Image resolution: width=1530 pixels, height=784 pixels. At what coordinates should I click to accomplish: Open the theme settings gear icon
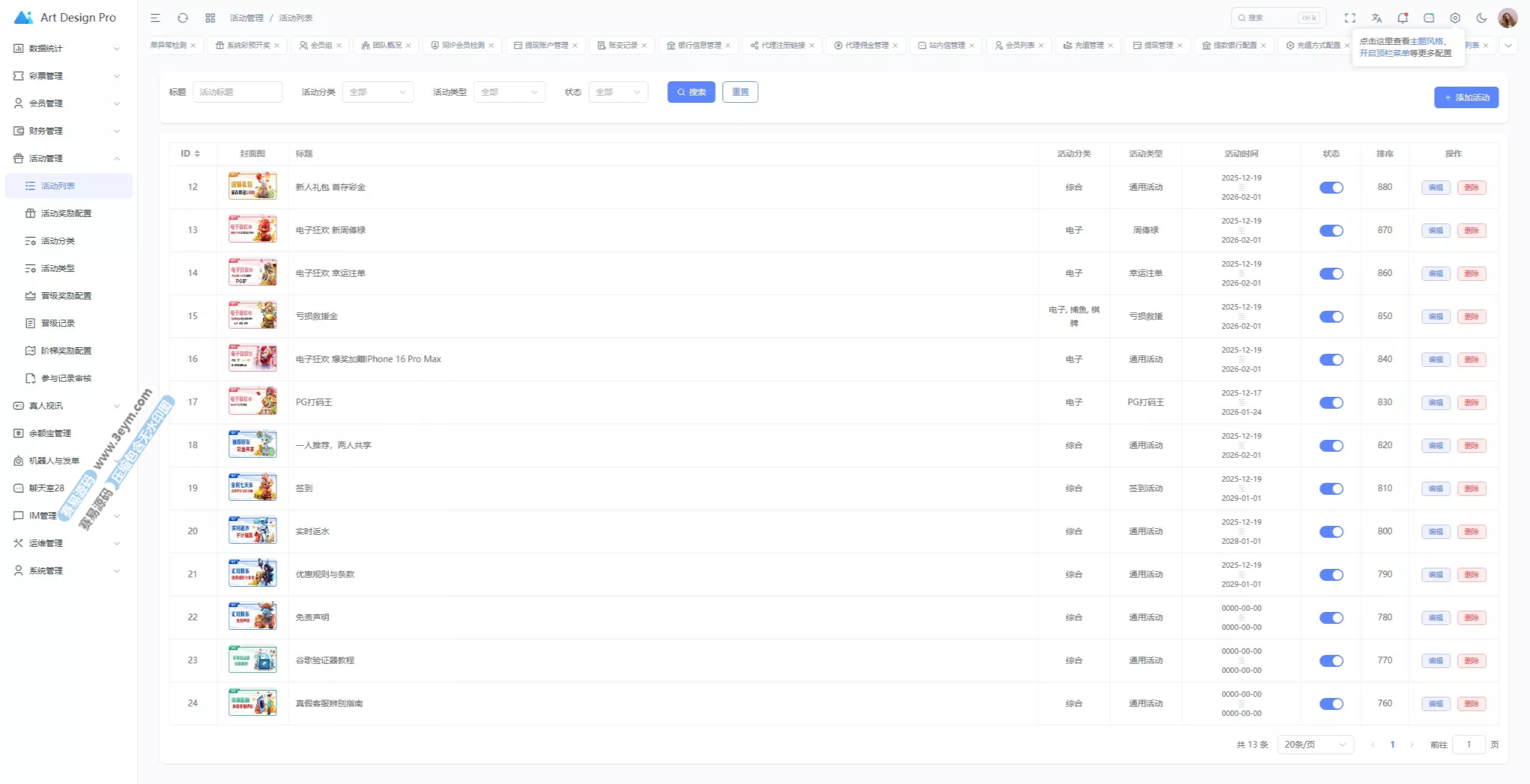tap(1455, 18)
